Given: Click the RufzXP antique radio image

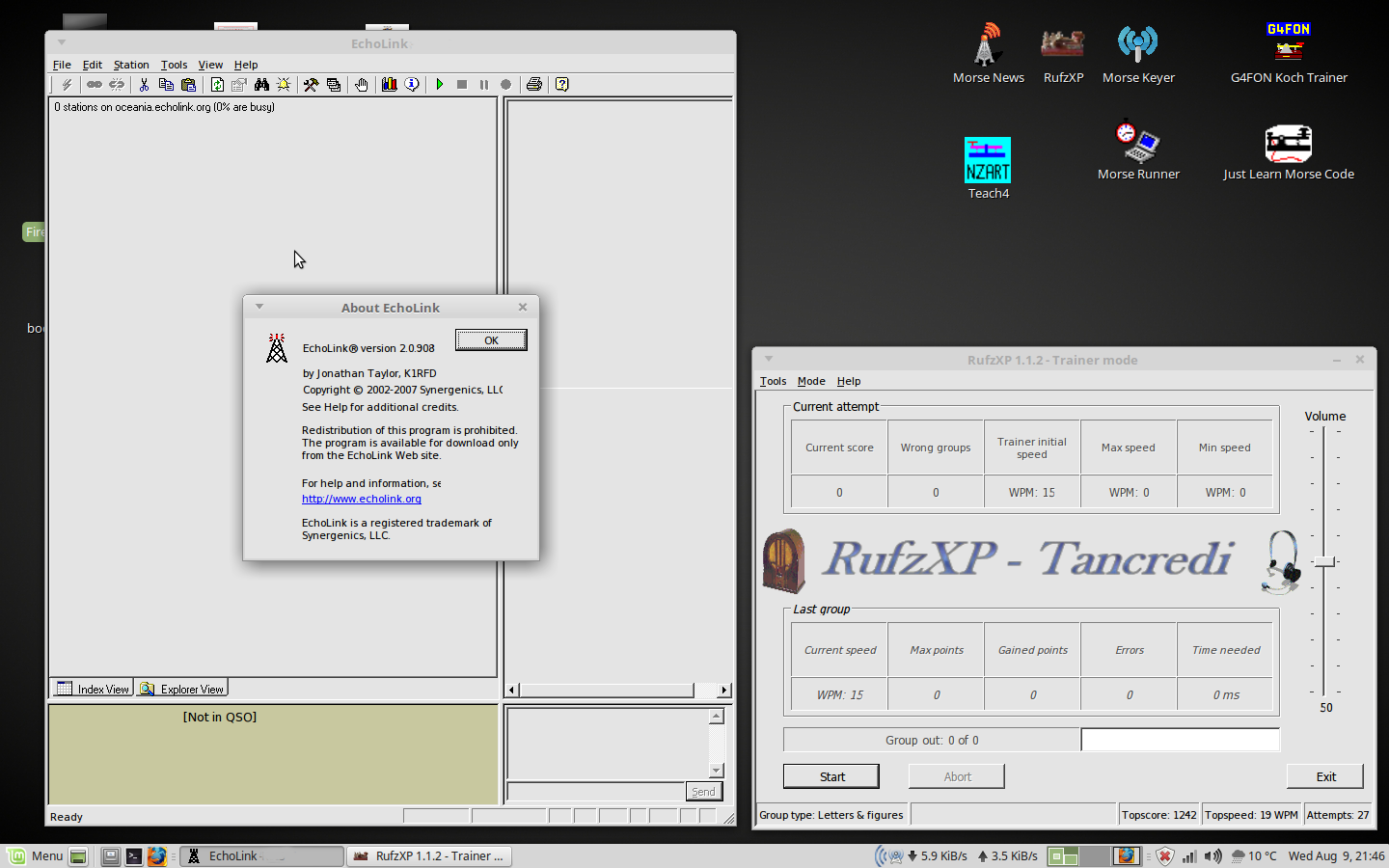Looking at the screenshot, I should tap(783, 560).
